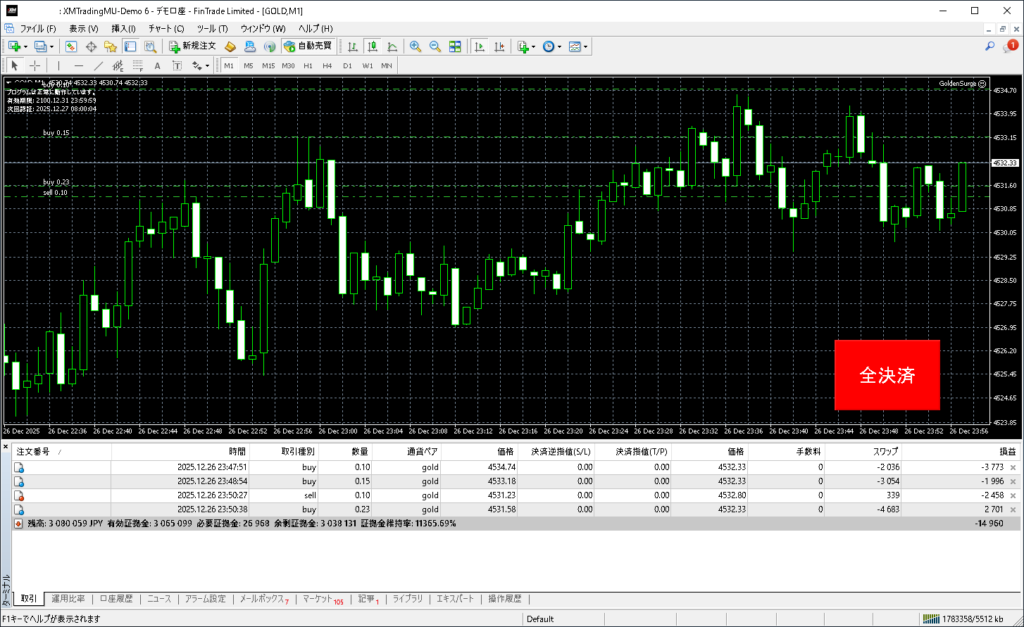1024x627 pixels.
Task: Zoom out on the chart
Action: point(436,46)
